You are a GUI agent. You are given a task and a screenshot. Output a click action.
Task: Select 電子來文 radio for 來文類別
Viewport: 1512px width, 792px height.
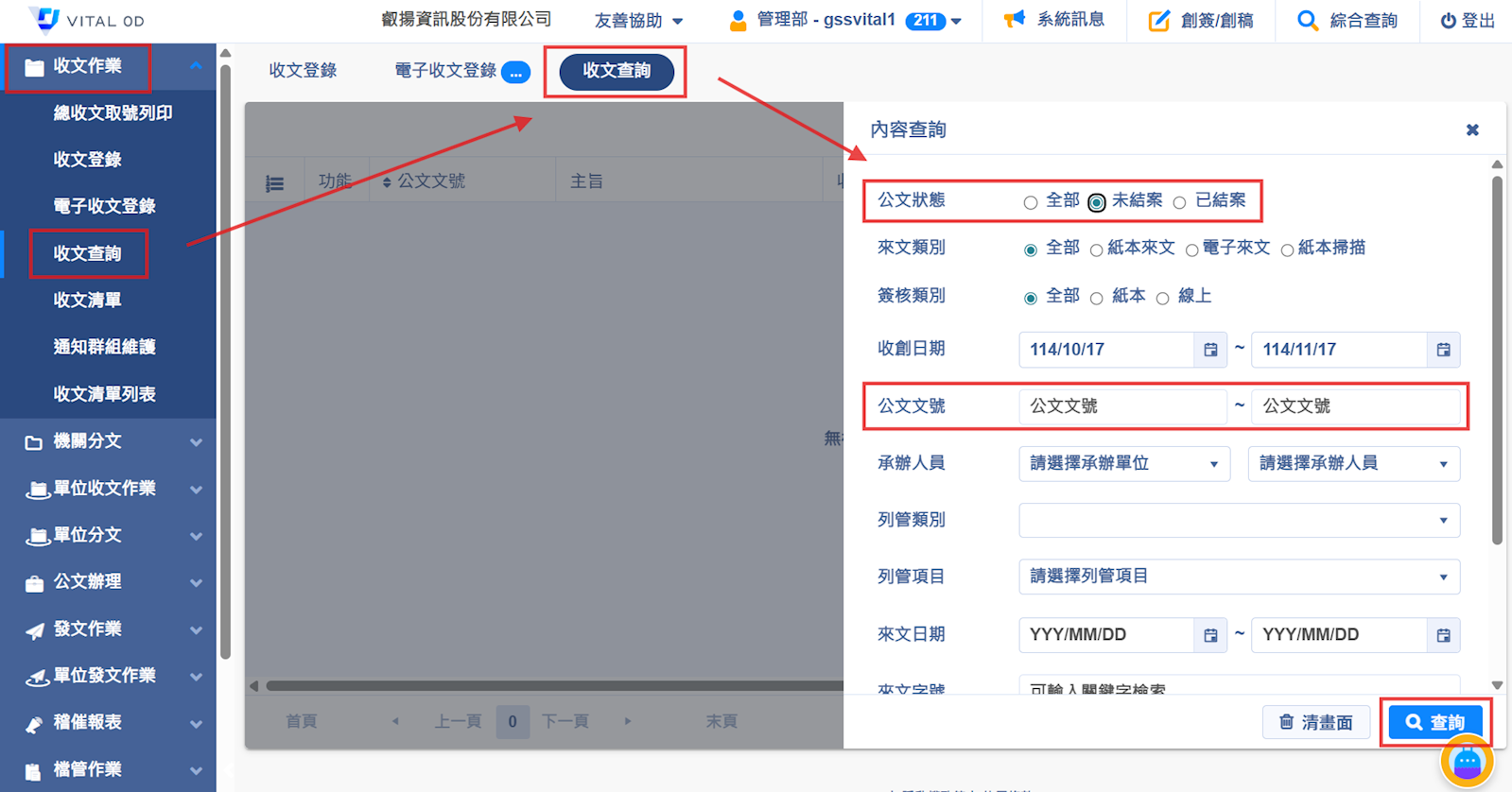click(x=1191, y=250)
